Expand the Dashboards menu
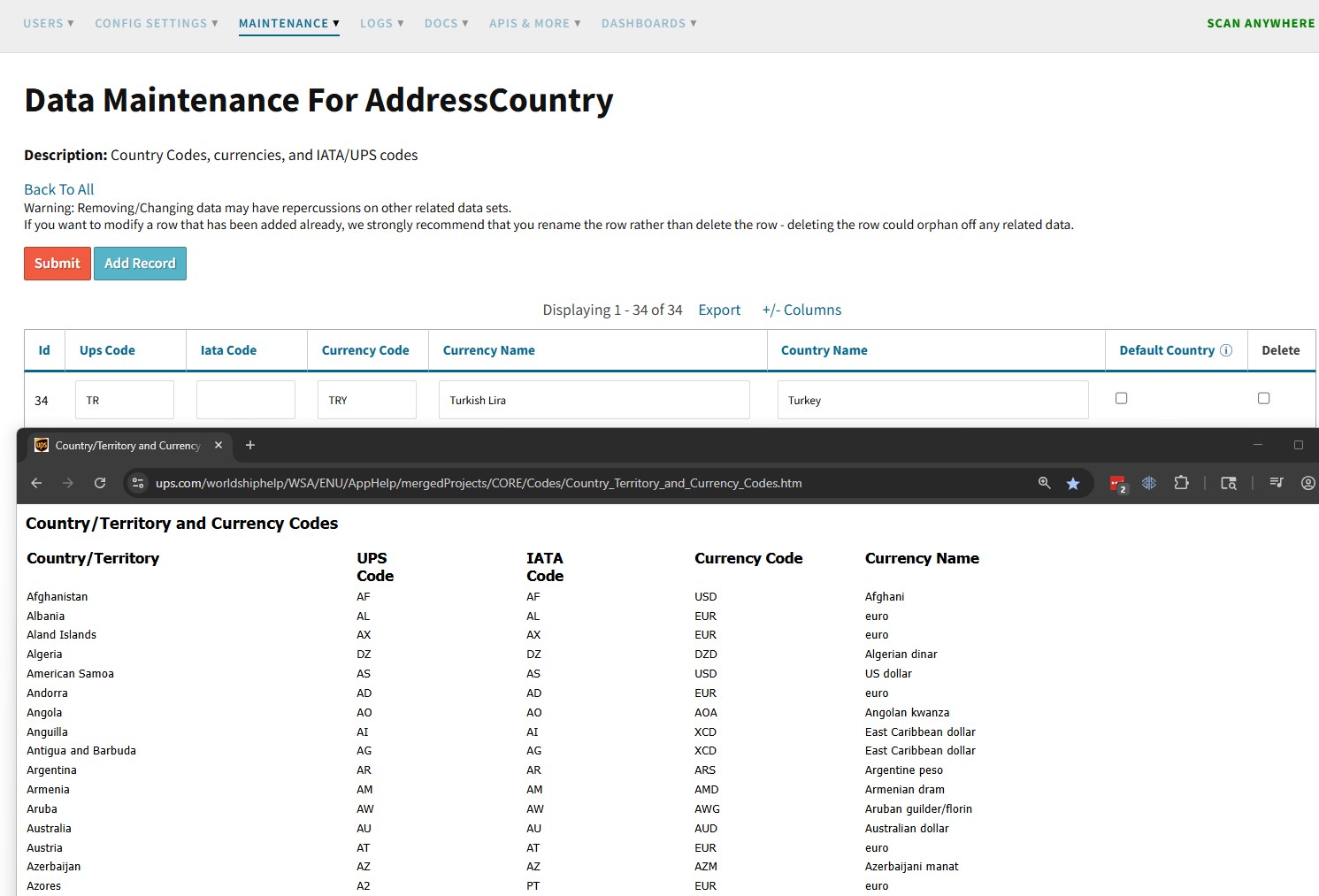Viewport: 1319px width, 896px height. pyautogui.click(x=649, y=23)
